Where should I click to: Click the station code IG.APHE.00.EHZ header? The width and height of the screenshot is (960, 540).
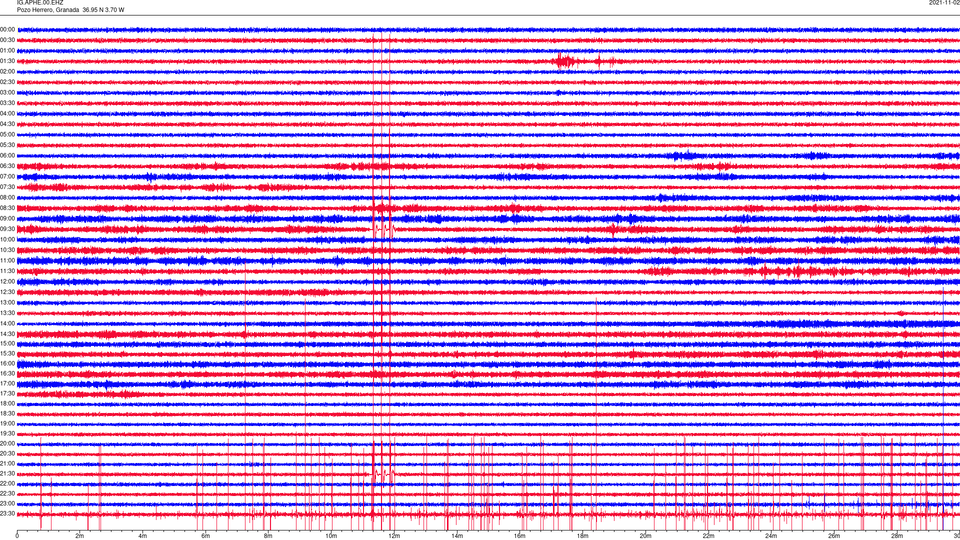(40, 2)
